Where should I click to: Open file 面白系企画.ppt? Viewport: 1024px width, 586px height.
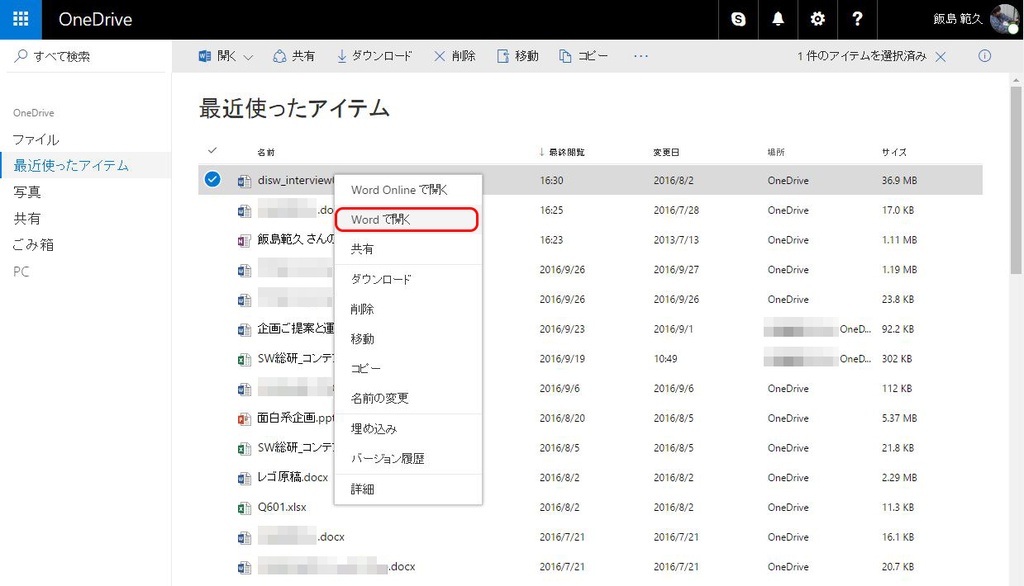pos(296,418)
